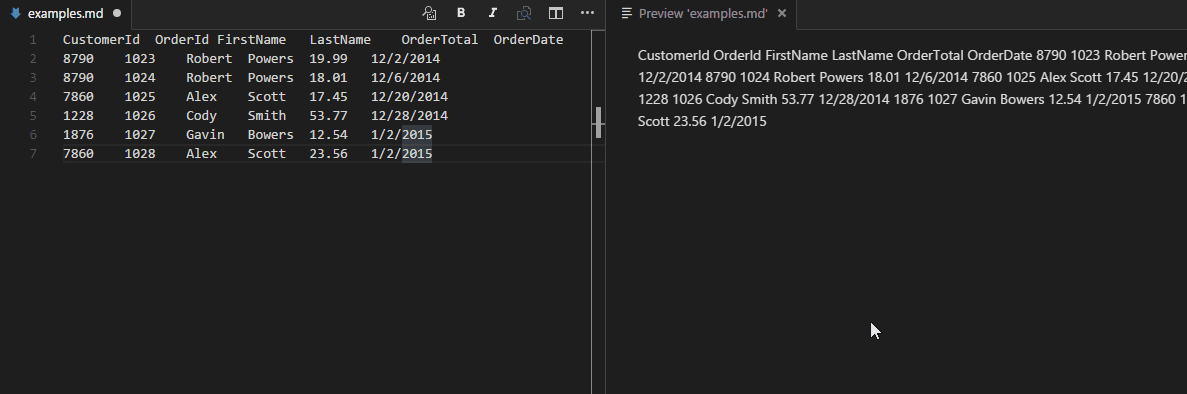Click the open changes search icon
1187x394 pixels.
(x=524, y=13)
